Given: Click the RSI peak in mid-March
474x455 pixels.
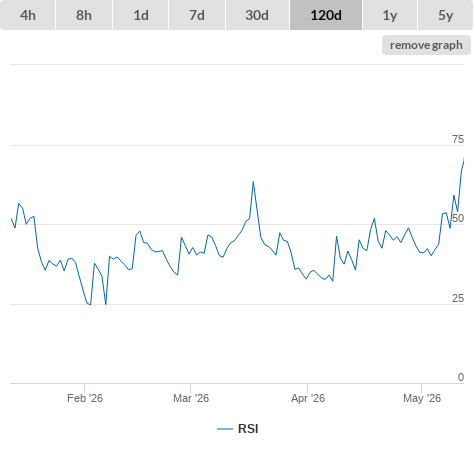Looking at the screenshot, I should click(253, 182).
